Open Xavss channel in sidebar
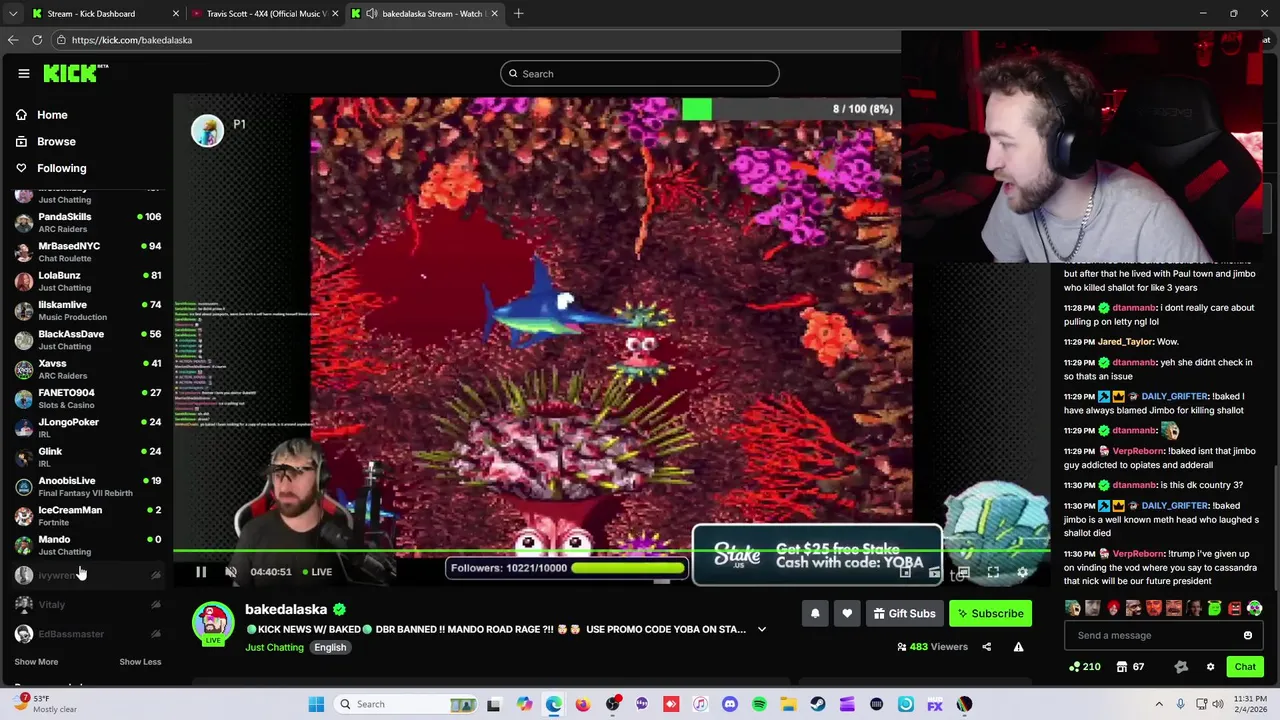Viewport: 1280px width, 720px height. (x=87, y=368)
